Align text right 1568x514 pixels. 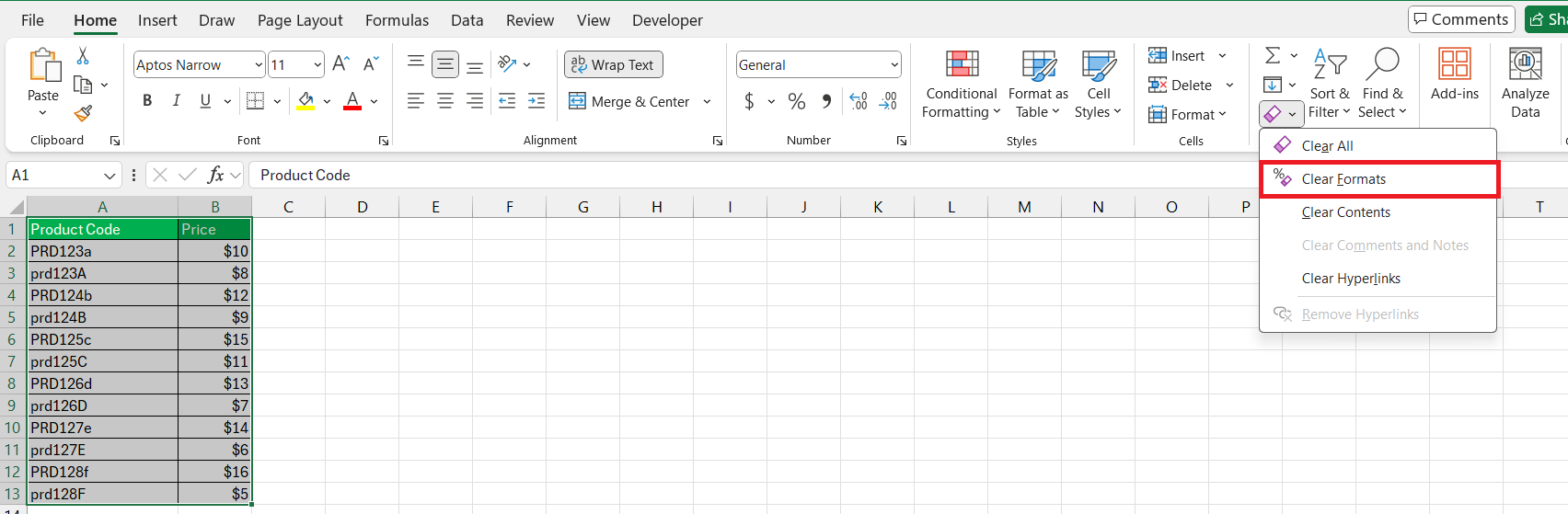tap(475, 101)
